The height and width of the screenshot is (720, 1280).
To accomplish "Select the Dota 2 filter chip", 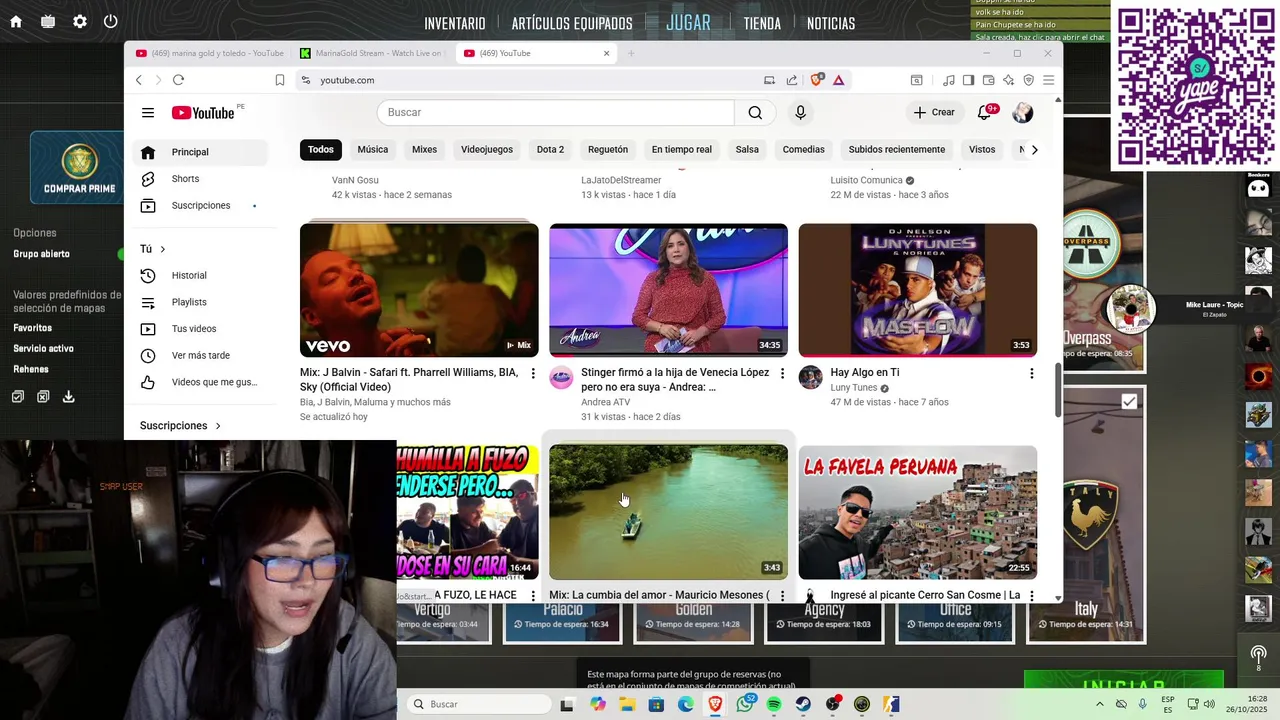I will coord(550,150).
